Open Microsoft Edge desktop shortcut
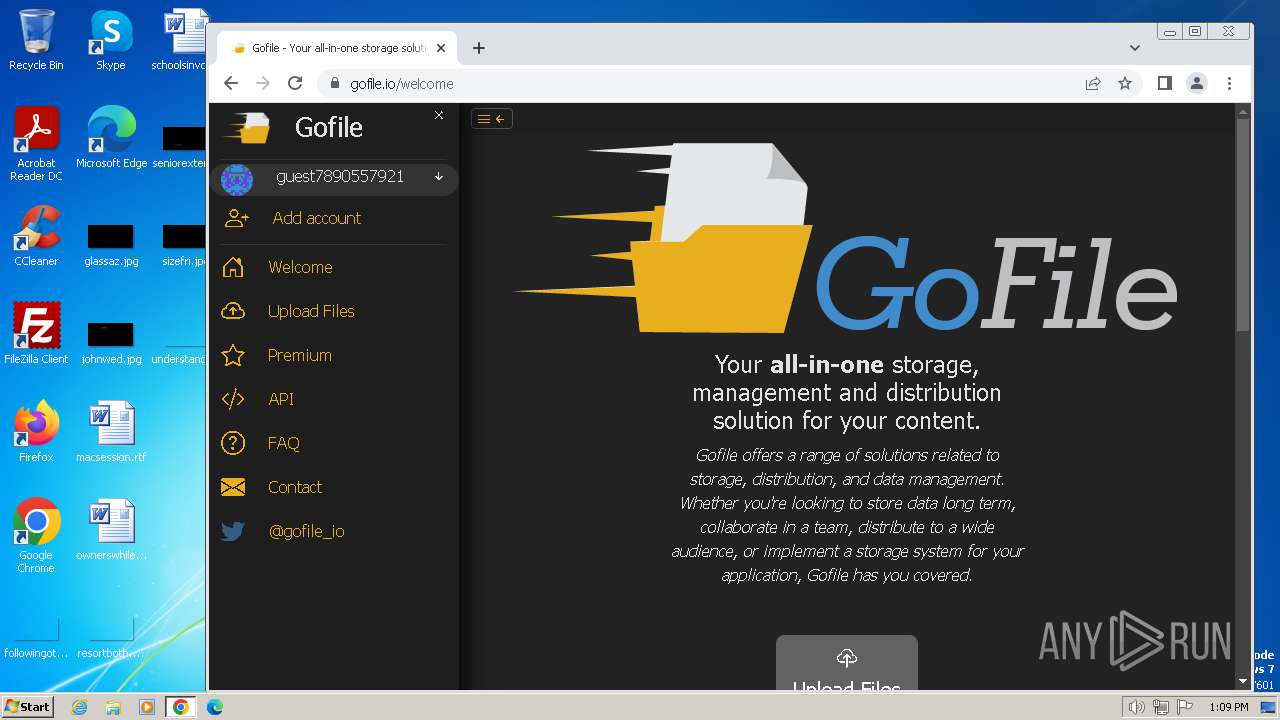 point(111,139)
